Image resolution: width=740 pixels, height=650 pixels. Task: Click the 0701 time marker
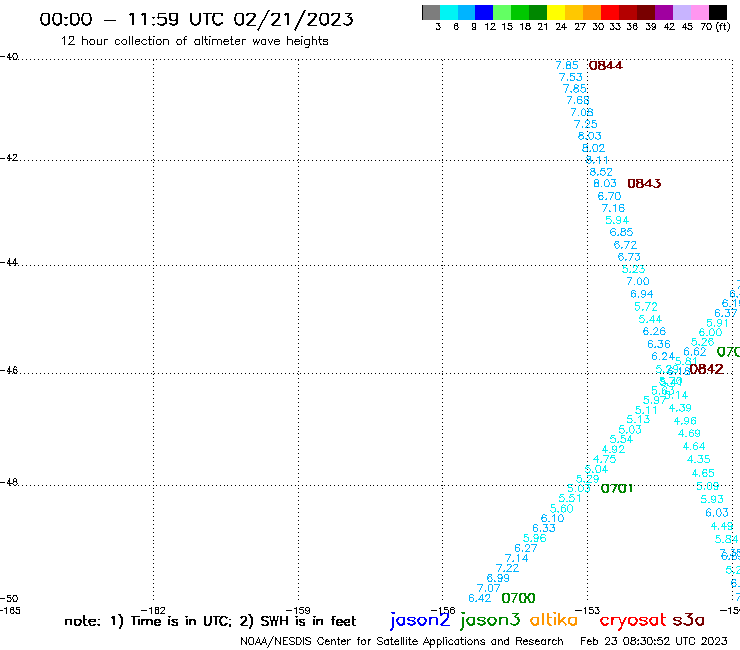coord(617,489)
